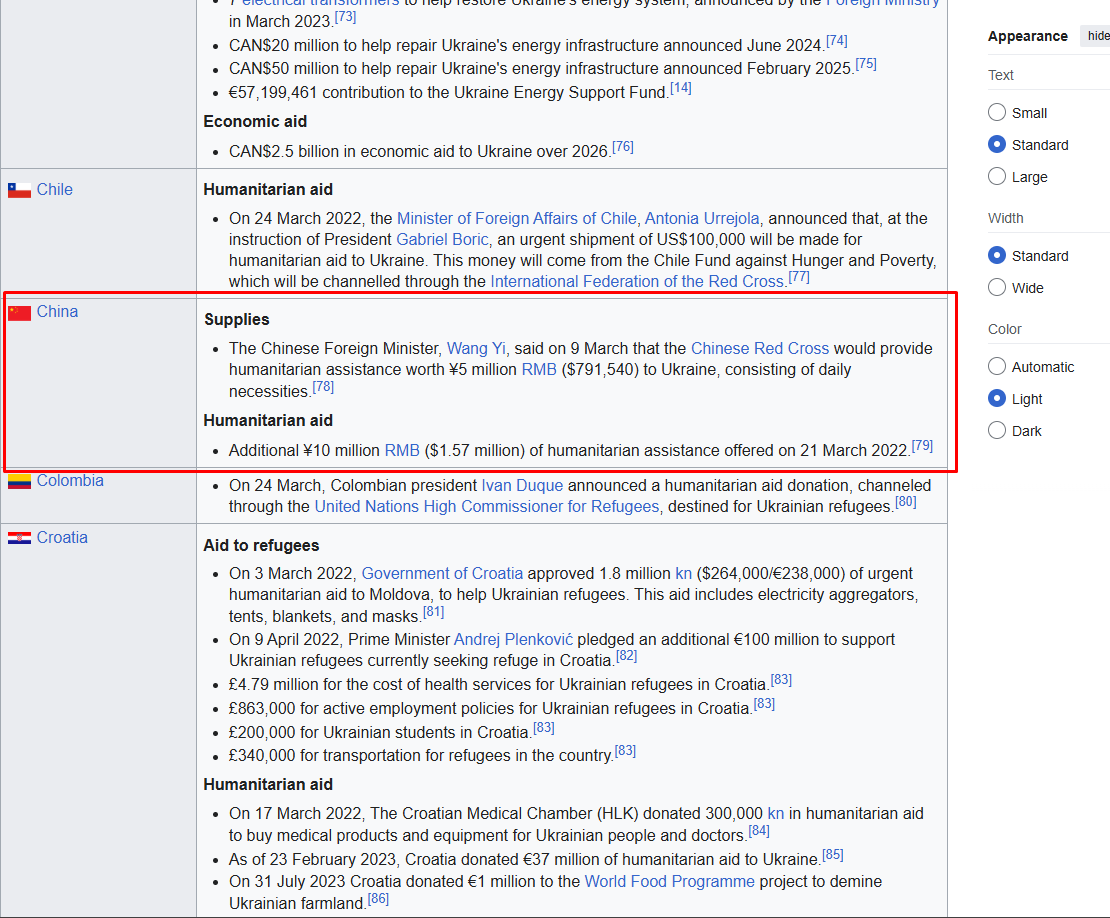Open Chinese Red Cross link
Image resolution: width=1110 pixels, height=918 pixels.
[x=760, y=348]
